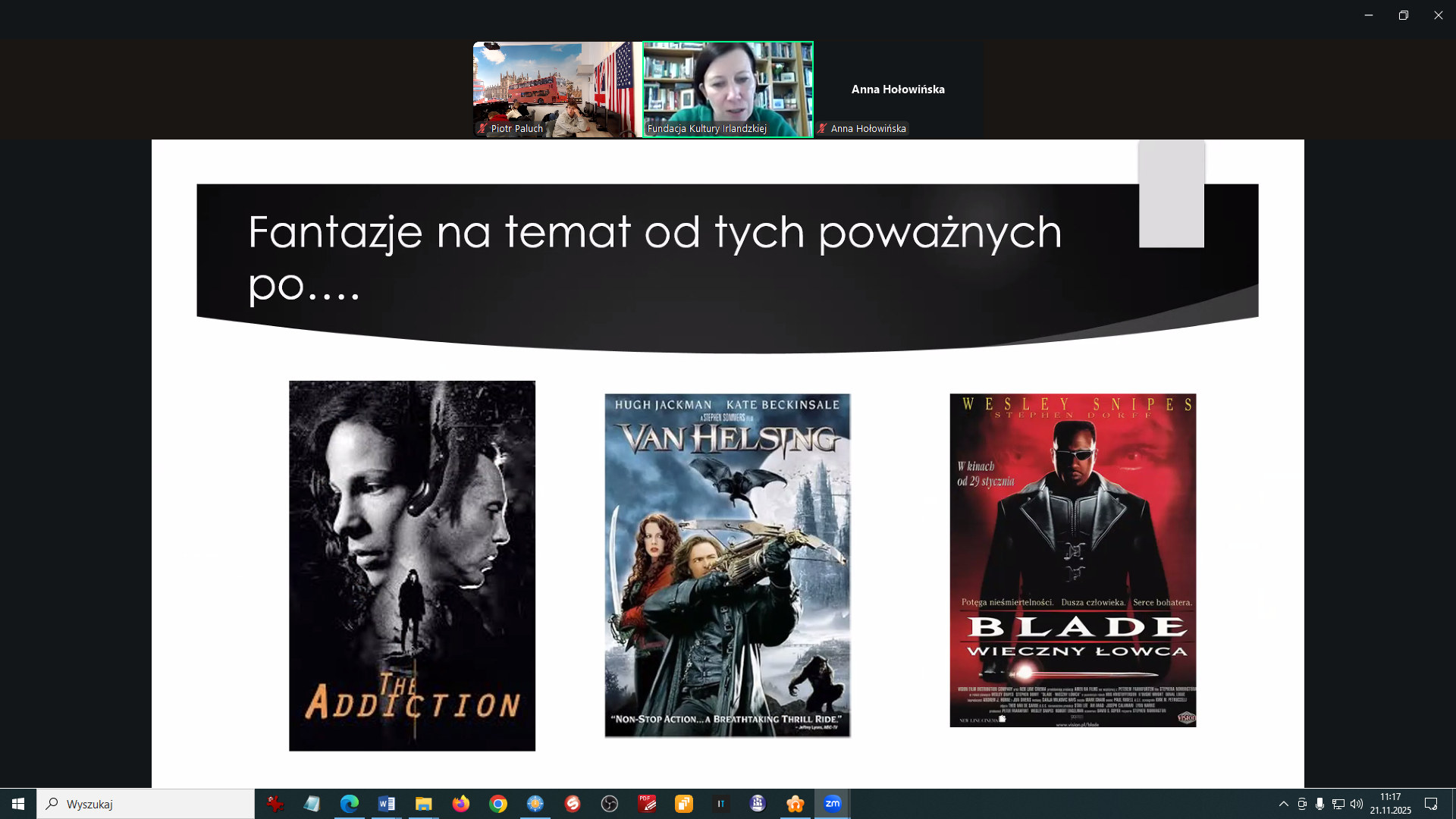Image resolution: width=1456 pixels, height=819 pixels.
Task: Select Anna Hołowińska participant tile
Action: coord(898,89)
